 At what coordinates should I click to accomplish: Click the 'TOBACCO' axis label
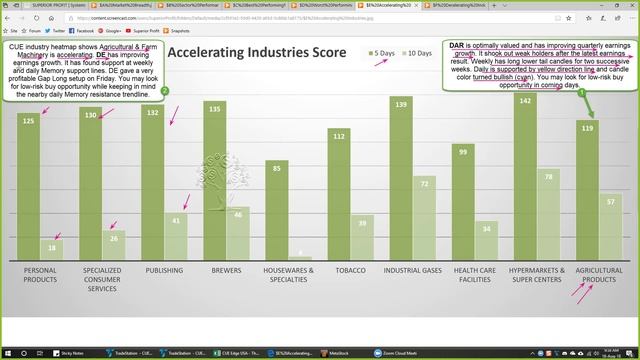351,271
